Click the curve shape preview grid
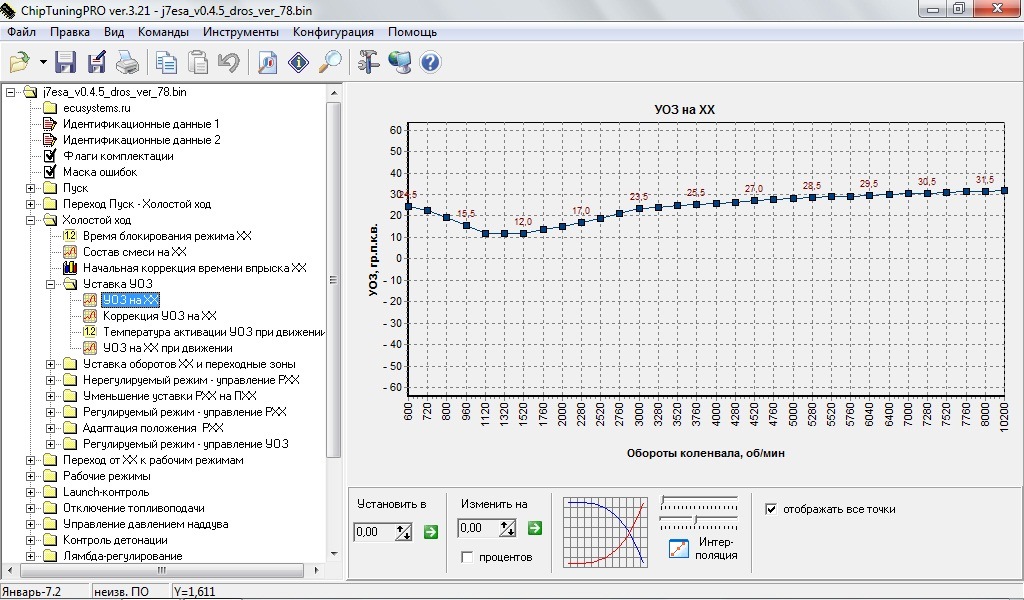Viewport: 1024px width, 600px height. click(x=605, y=532)
